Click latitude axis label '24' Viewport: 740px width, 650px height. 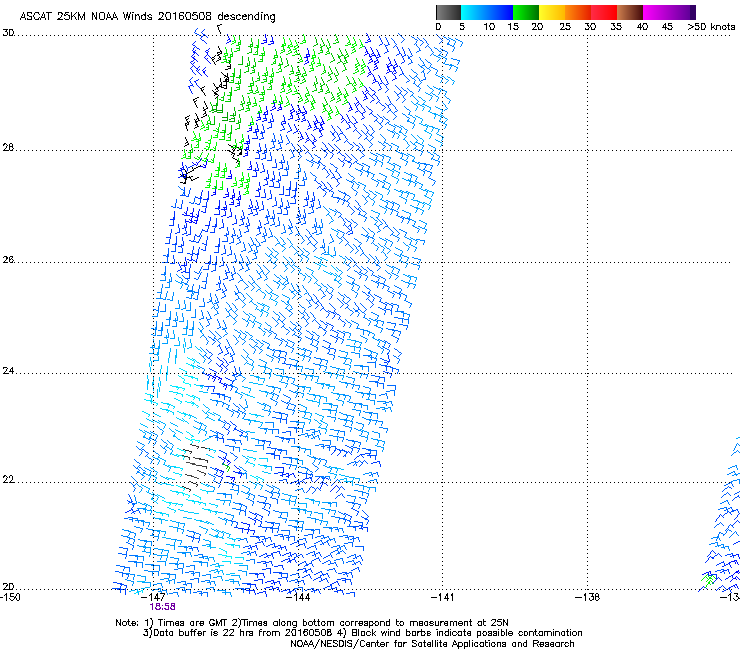point(8,371)
